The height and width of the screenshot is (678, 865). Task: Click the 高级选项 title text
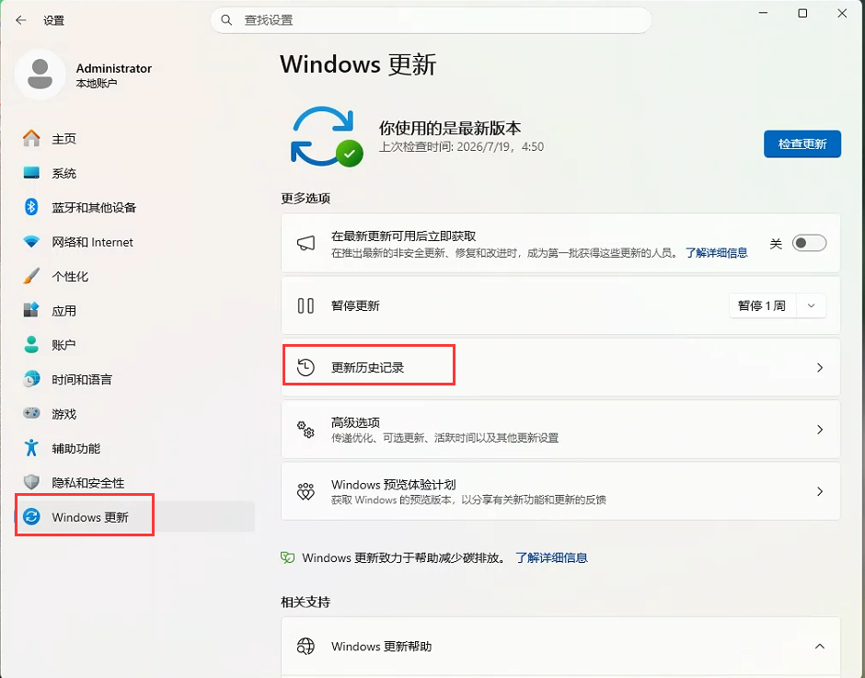pos(355,423)
